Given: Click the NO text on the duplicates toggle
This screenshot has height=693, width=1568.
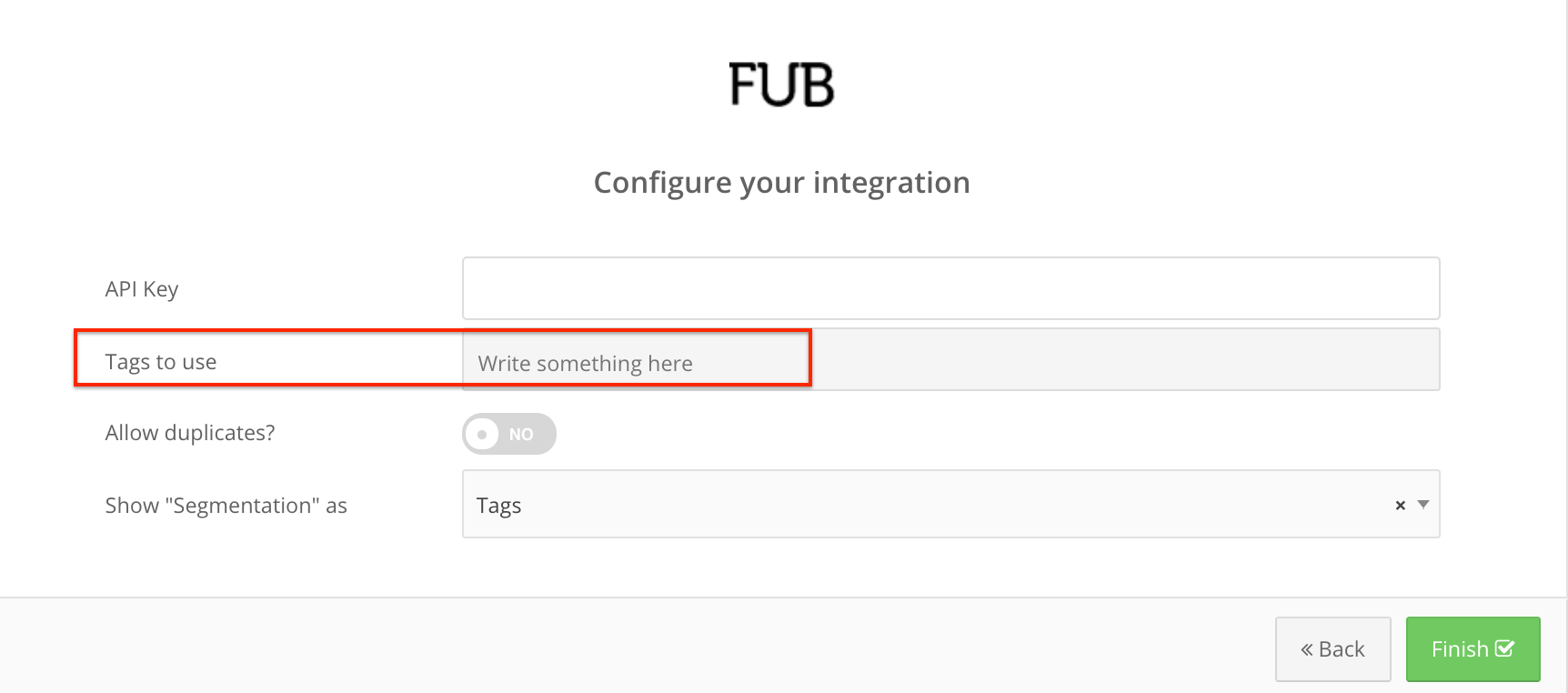Looking at the screenshot, I should 521,435.
